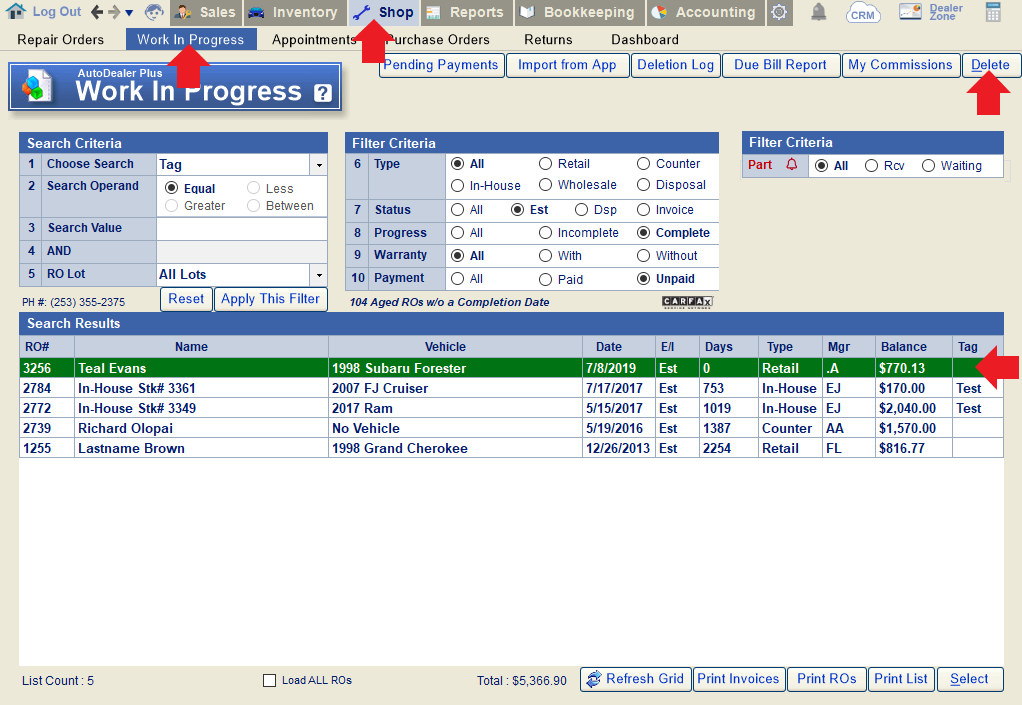Select the Equal search operand
The height and width of the screenshot is (705, 1022).
point(171,188)
